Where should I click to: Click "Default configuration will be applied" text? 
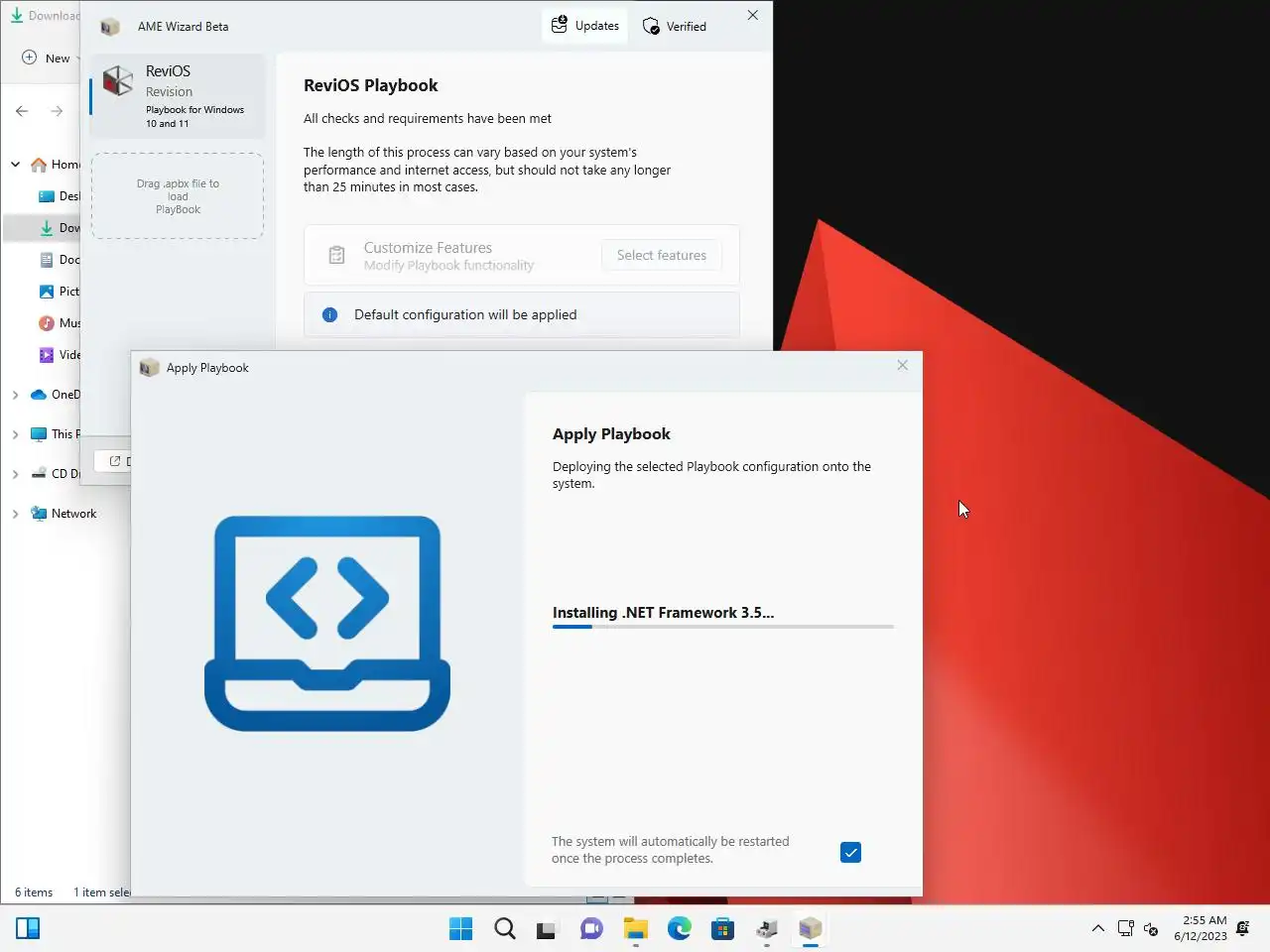tap(465, 314)
